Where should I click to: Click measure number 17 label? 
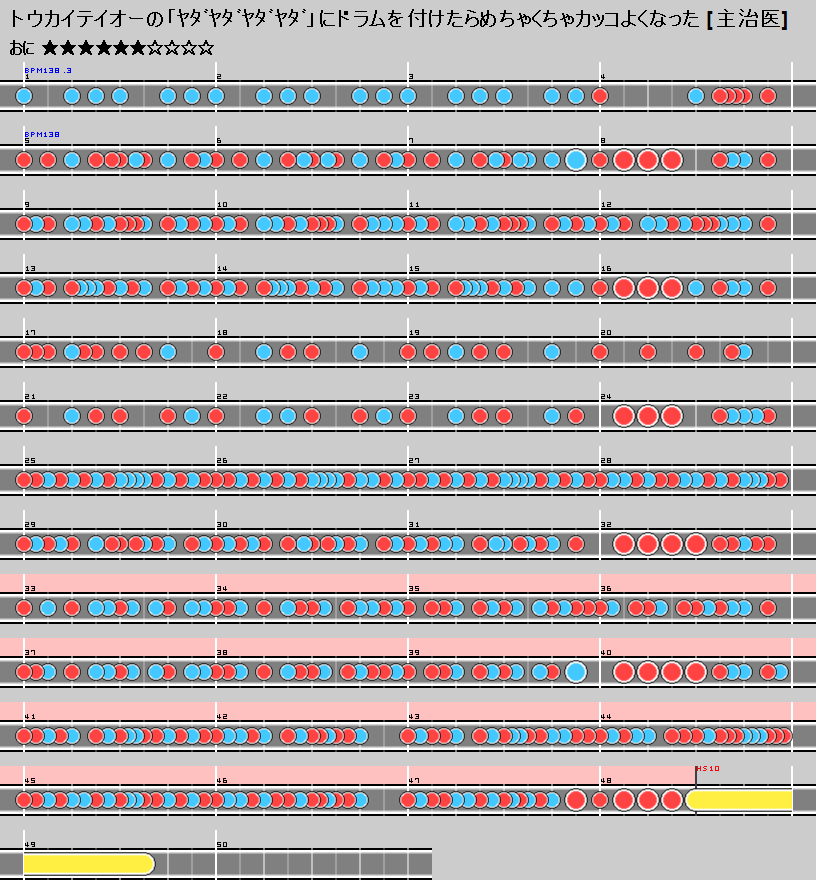point(30,333)
